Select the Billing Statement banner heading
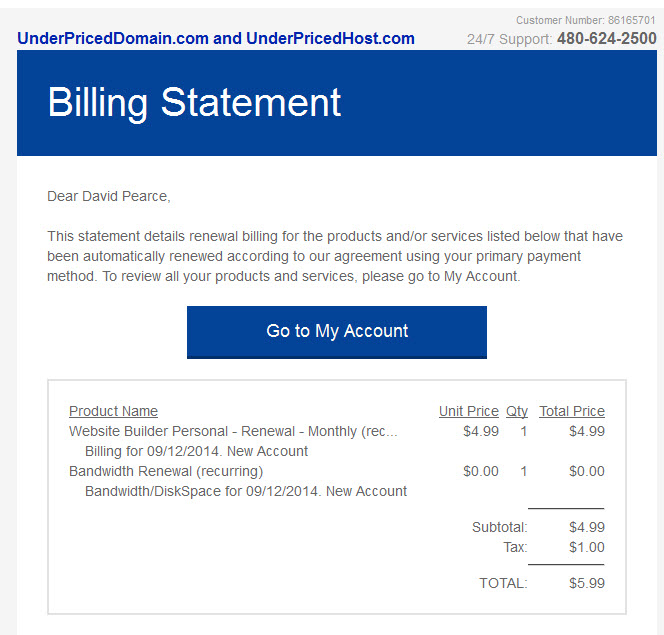 click(x=194, y=103)
